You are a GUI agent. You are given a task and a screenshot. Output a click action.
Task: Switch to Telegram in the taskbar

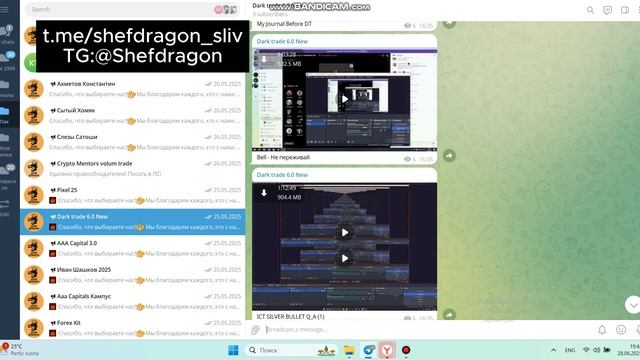coord(369,350)
